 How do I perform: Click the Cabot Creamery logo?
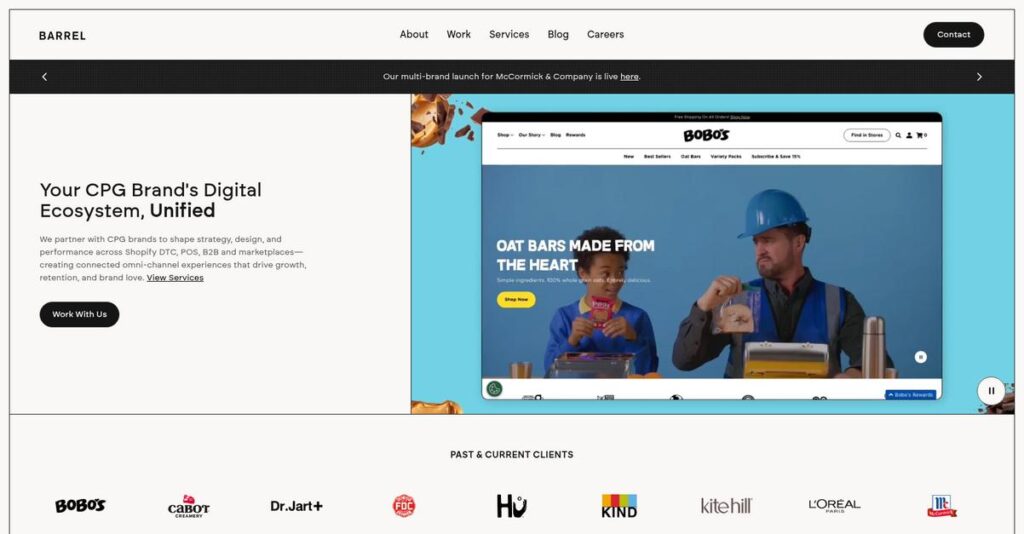(x=189, y=506)
